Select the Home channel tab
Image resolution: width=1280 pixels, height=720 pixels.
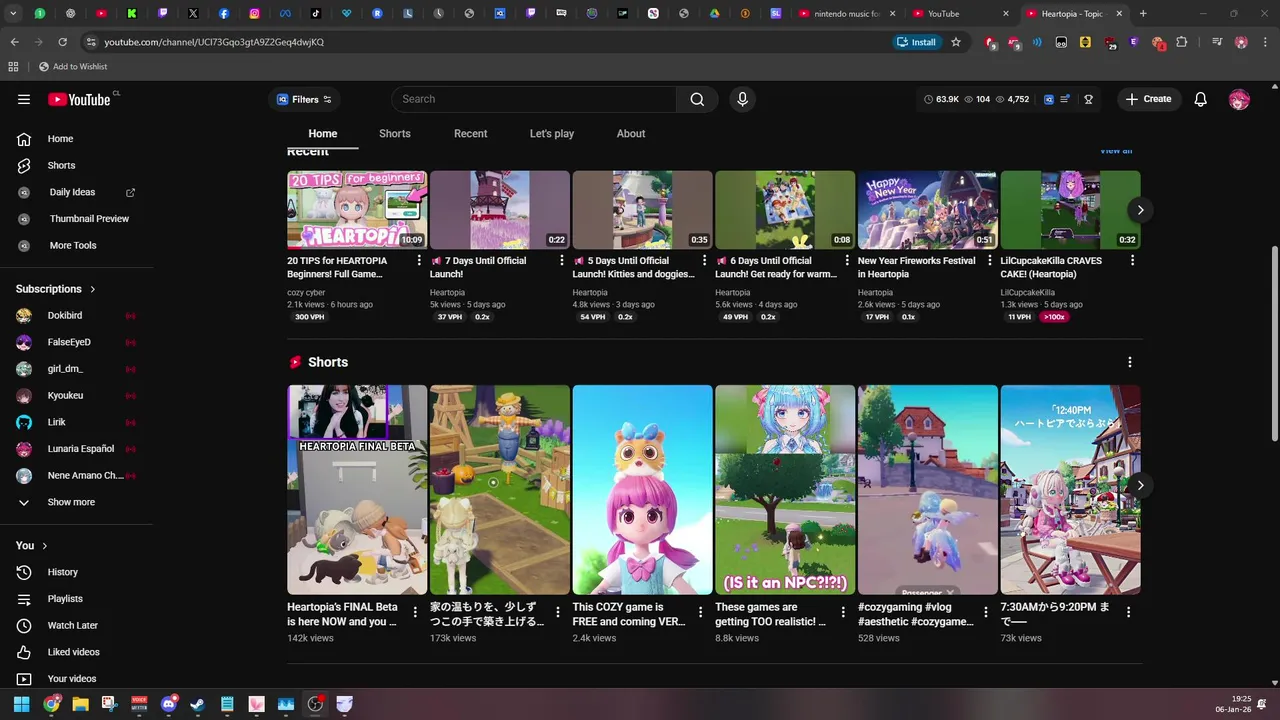click(323, 133)
